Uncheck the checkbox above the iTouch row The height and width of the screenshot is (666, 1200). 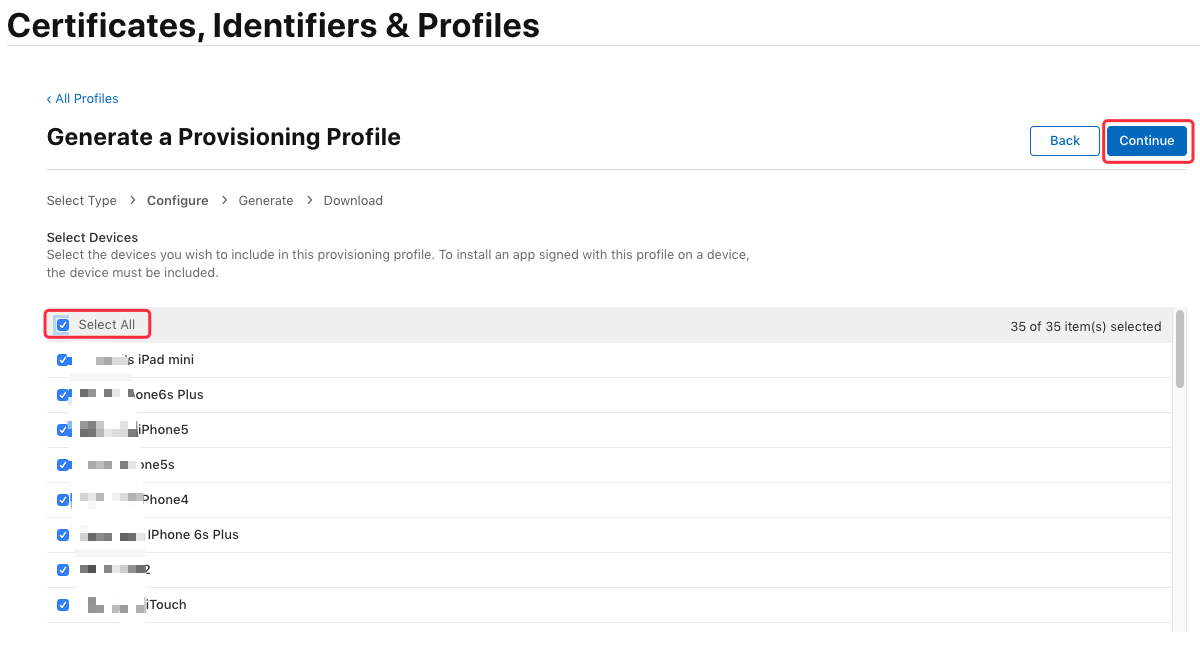63,570
